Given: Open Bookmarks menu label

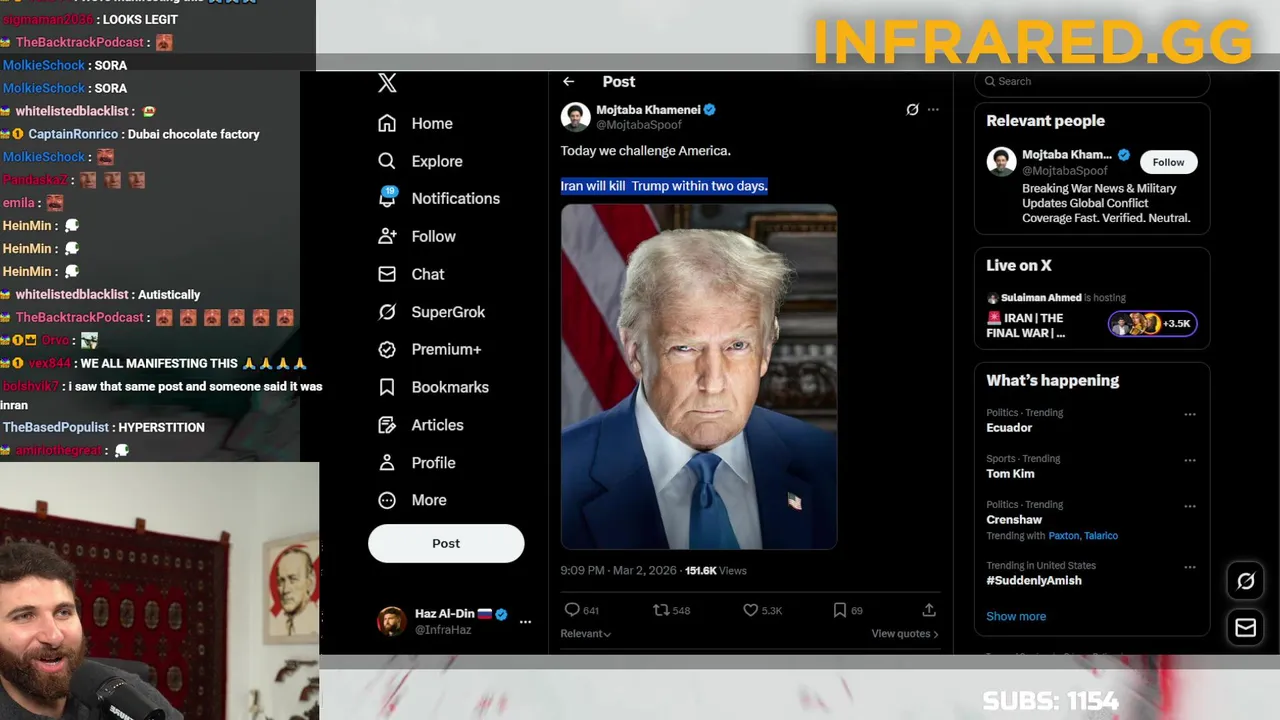Looking at the screenshot, I should coord(450,387).
